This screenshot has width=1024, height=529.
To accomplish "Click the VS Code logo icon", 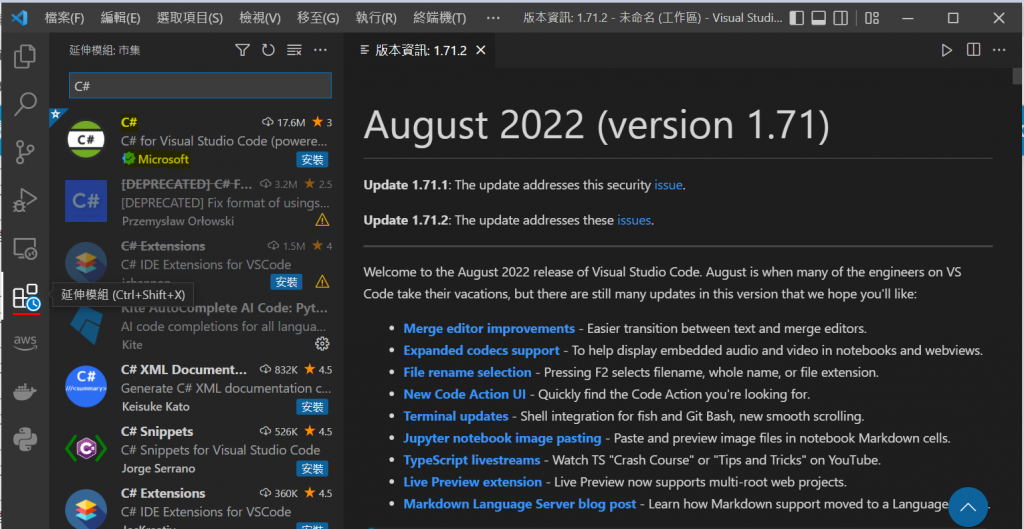I will click(x=19, y=18).
